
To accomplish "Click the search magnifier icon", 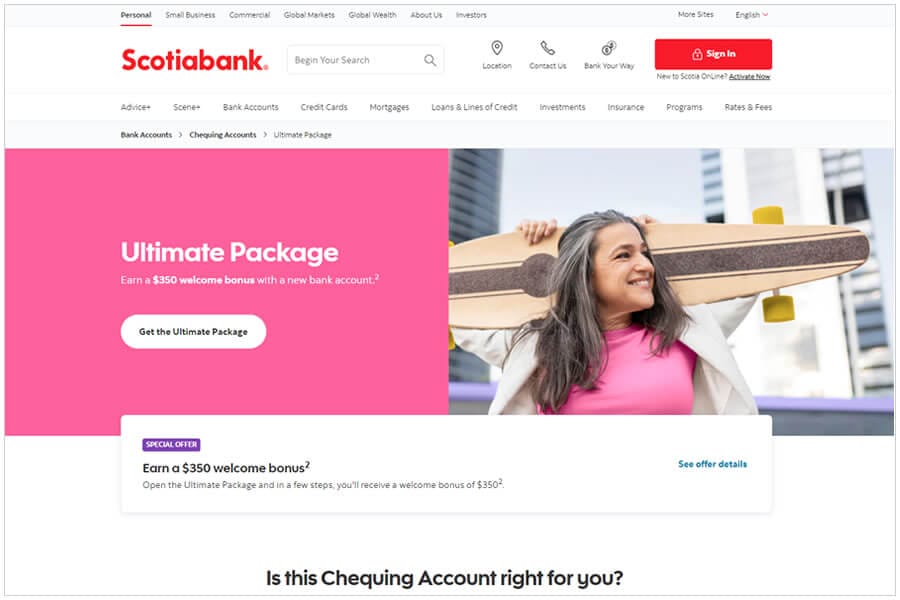I will click(430, 60).
